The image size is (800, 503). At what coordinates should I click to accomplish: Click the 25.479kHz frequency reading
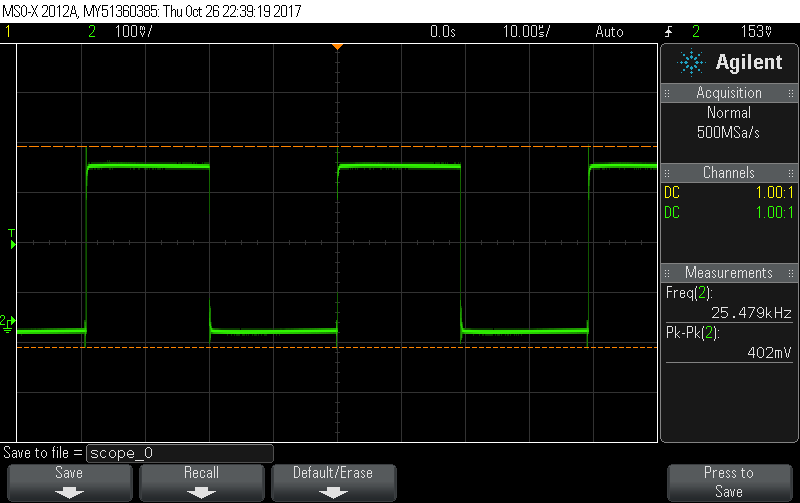[x=751, y=313]
